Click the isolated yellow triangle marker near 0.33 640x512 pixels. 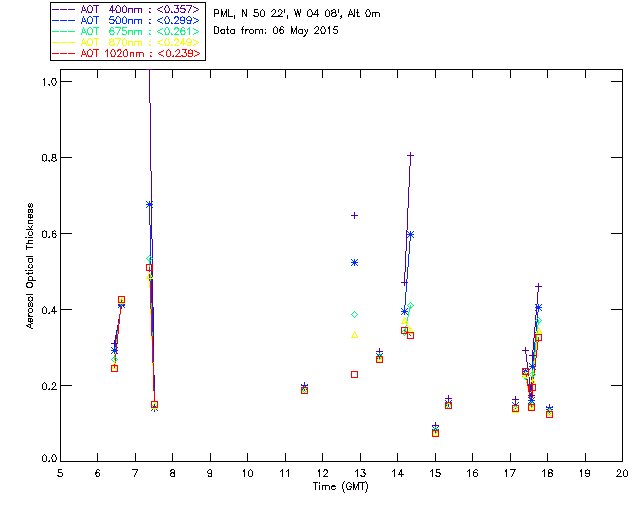354,334
